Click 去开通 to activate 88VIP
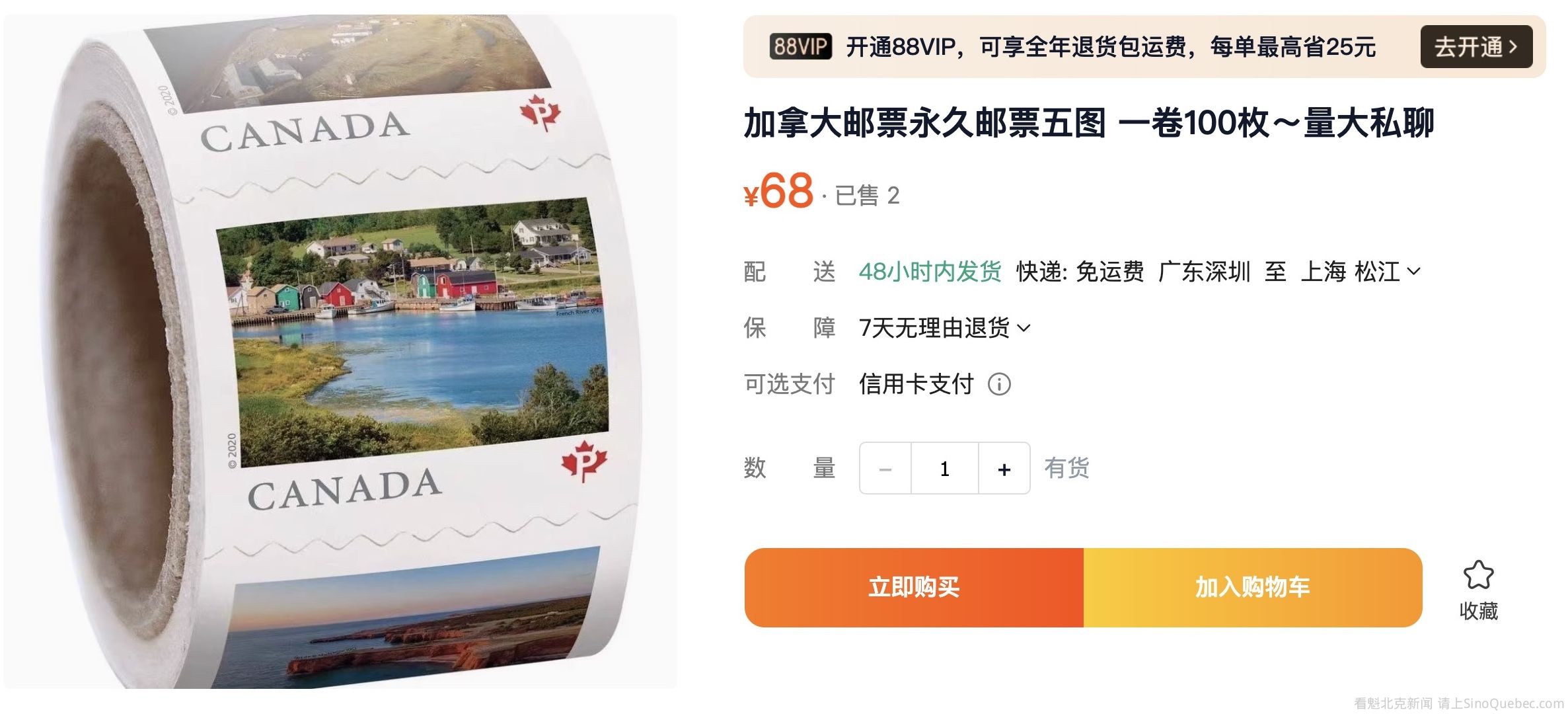Viewport: 1568px width, 714px height. click(x=1476, y=47)
